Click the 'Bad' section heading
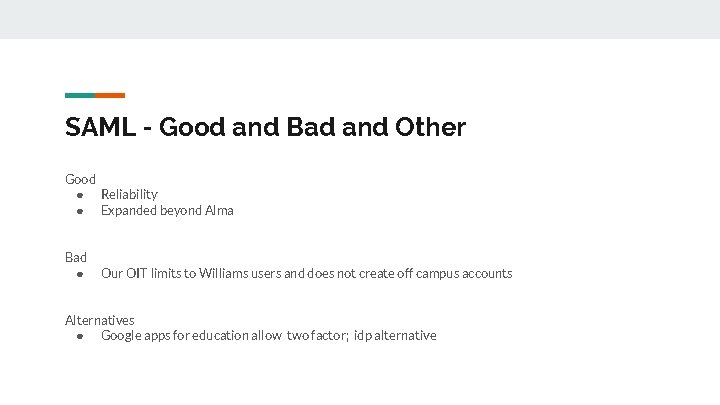The height and width of the screenshot is (405, 720). [x=76, y=257]
